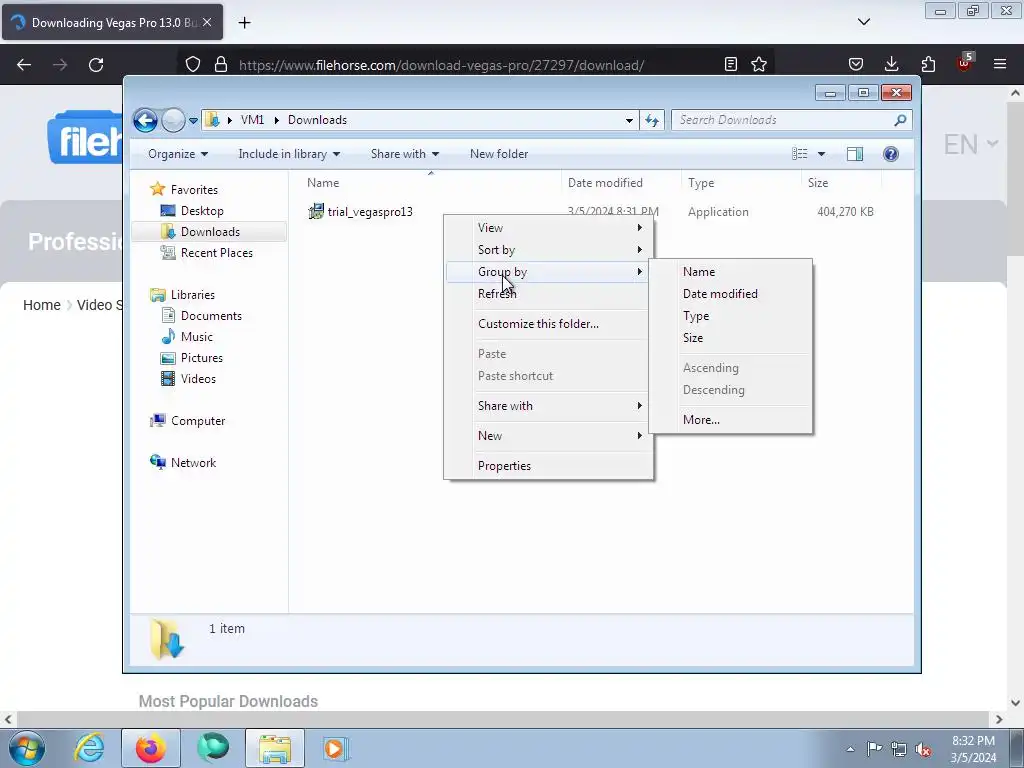The image size is (1024, 768).
Task: Click the Windows Media Player taskbar icon
Action: (336, 748)
